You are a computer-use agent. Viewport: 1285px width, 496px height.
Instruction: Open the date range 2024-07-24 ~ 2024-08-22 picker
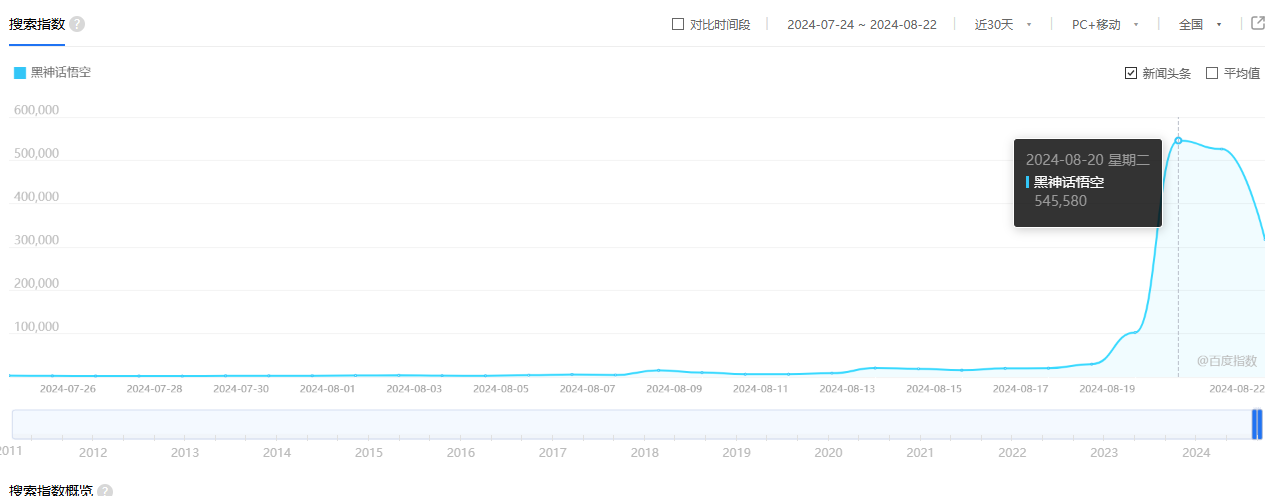[x=862, y=24]
